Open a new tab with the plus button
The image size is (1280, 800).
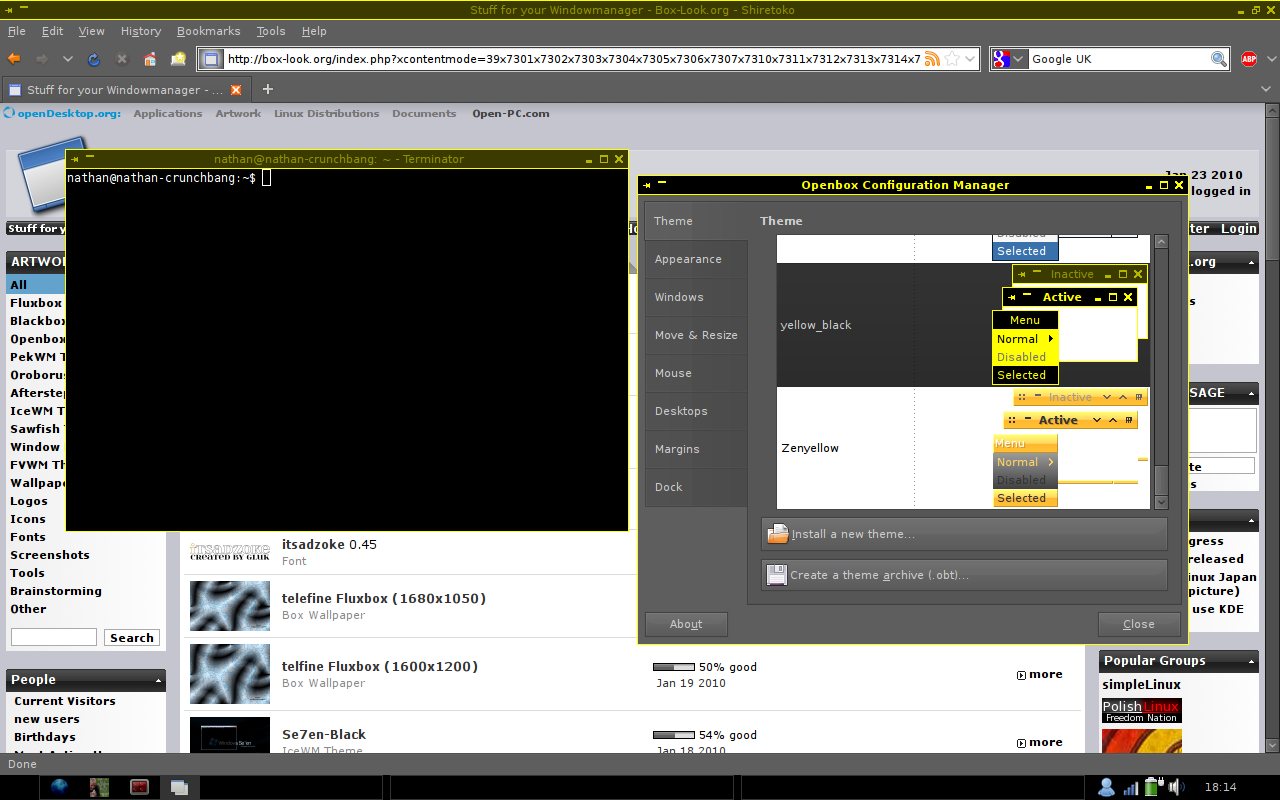coord(268,90)
